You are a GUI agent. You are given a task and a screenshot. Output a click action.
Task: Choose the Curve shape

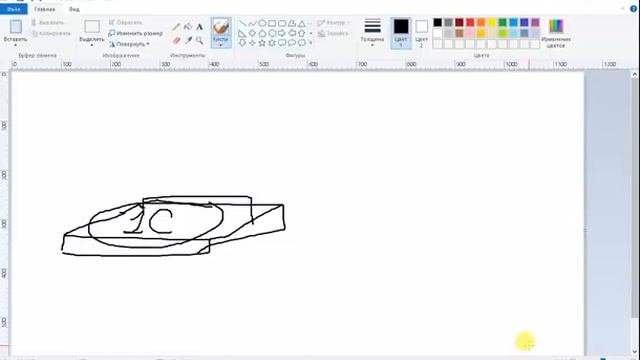(x=252, y=23)
